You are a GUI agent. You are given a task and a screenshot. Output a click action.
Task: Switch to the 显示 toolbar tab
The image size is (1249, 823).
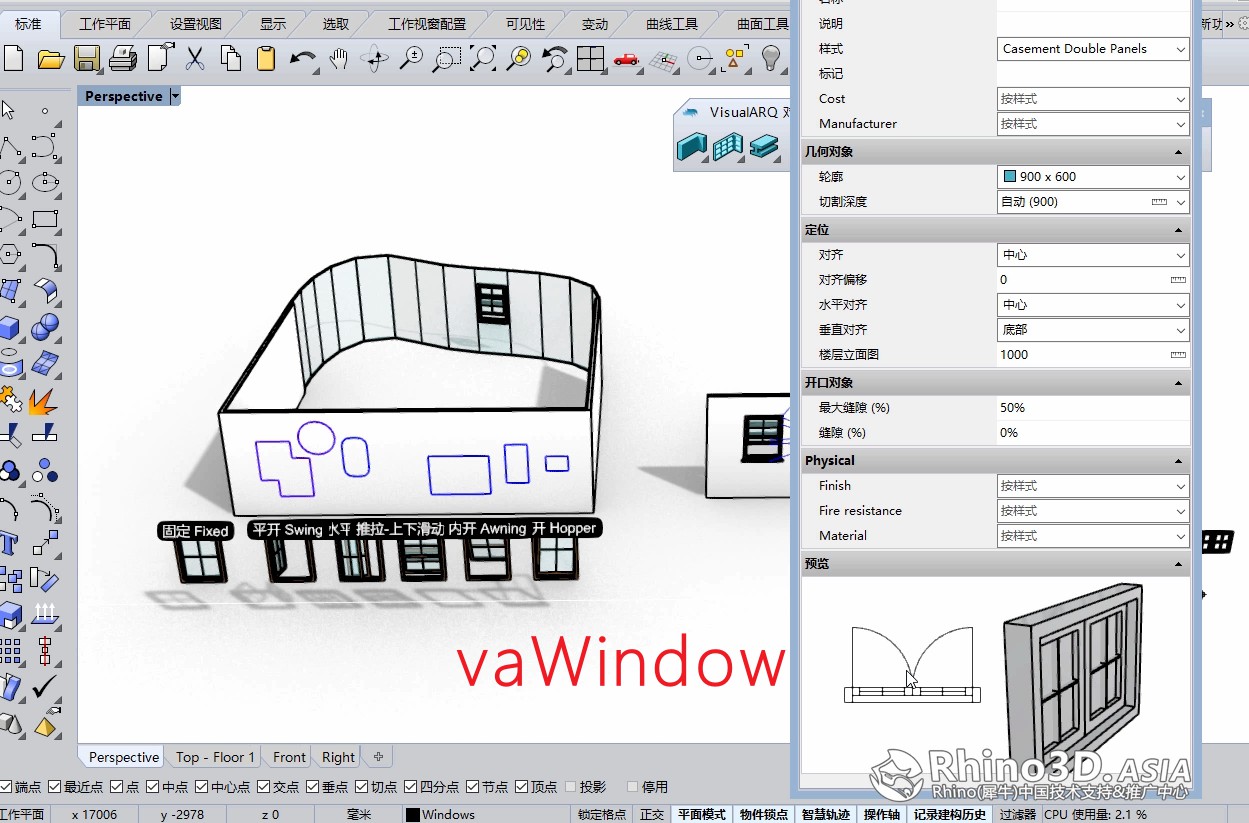[x=272, y=24]
